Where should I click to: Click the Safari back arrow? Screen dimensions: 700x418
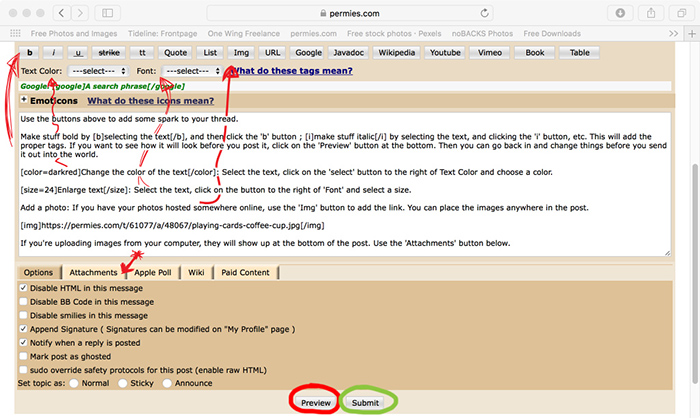(62, 13)
